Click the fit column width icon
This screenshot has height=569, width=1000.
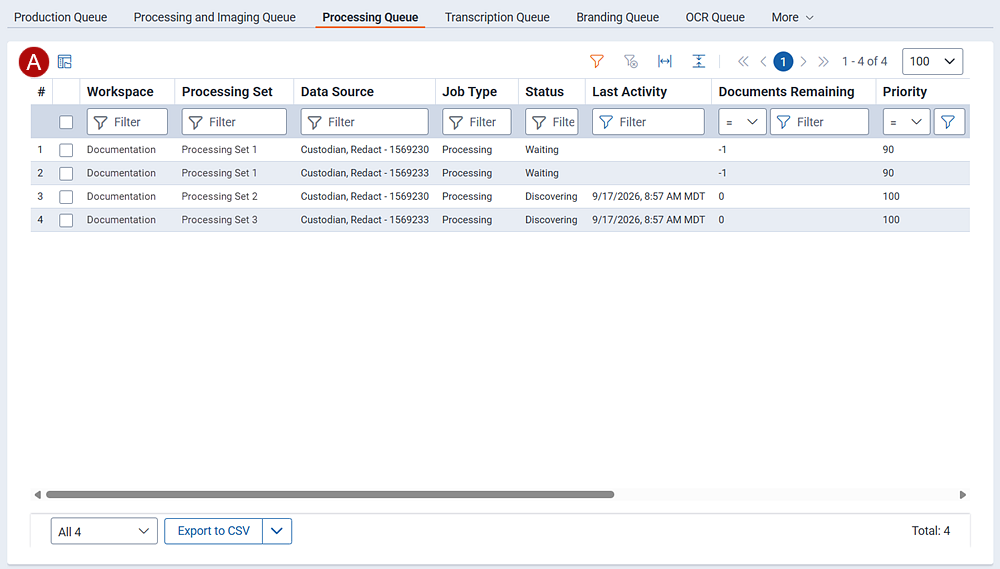pos(665,61)
